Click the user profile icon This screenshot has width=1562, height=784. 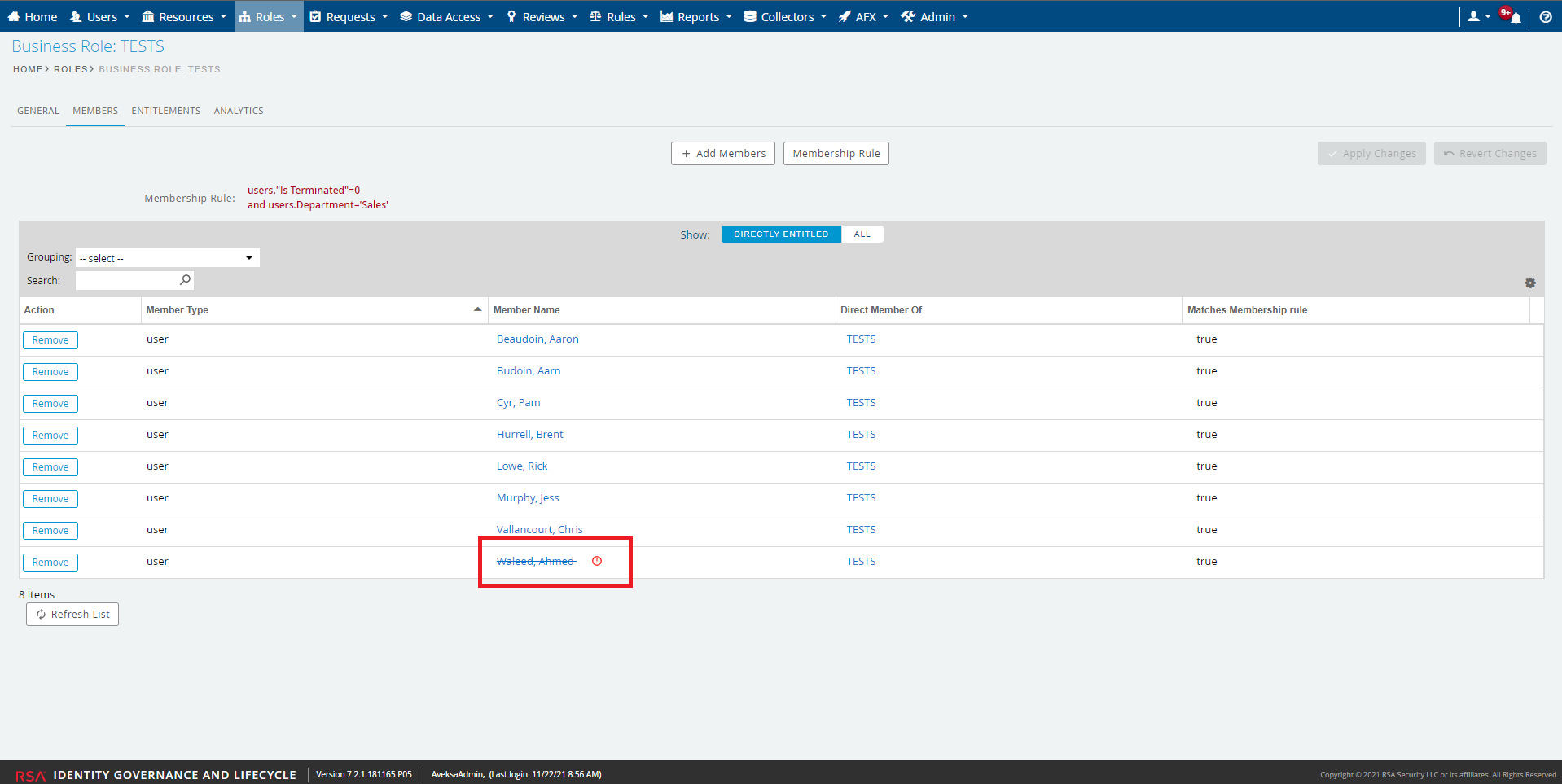(x=1473, y=17)
